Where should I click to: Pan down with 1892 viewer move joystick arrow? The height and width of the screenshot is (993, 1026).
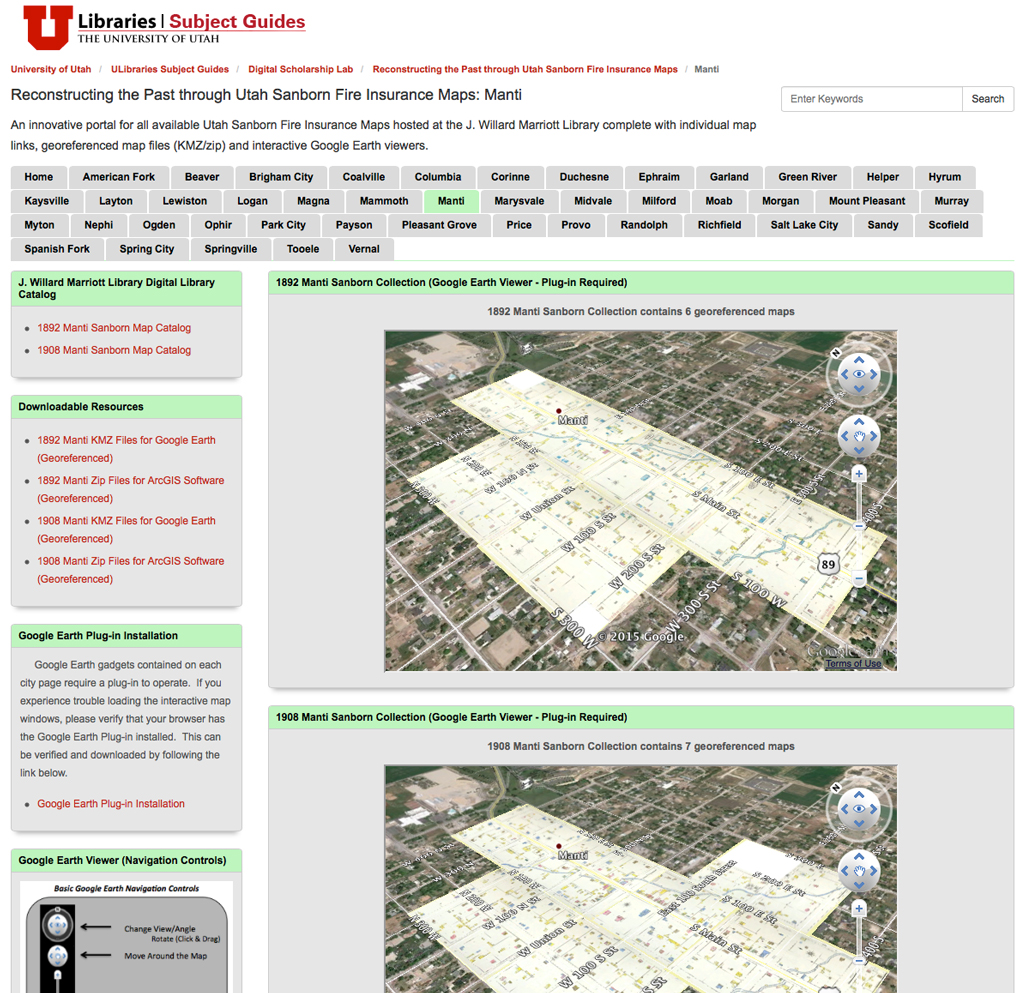click(859, 451)
